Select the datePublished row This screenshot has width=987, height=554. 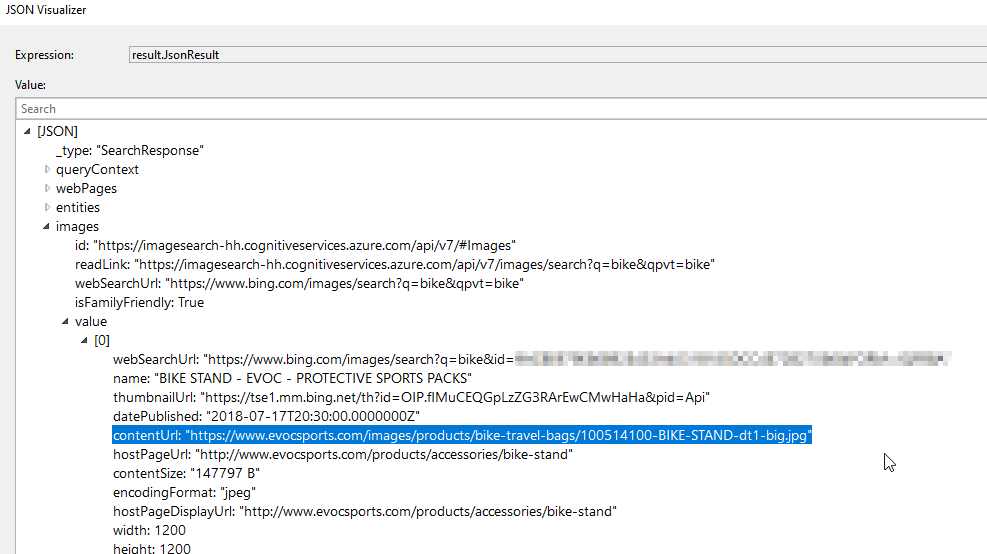click(266, 416)
